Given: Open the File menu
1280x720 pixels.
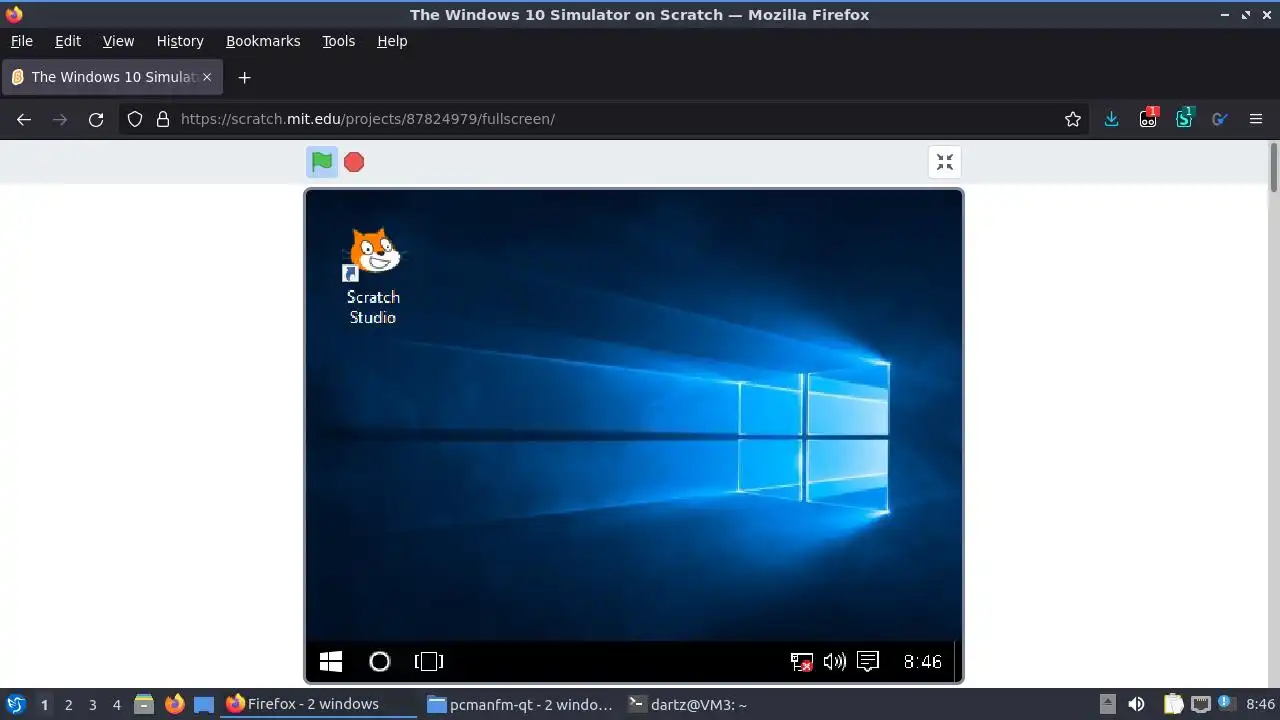Looking at the screenshot, I should click(21, 41).
